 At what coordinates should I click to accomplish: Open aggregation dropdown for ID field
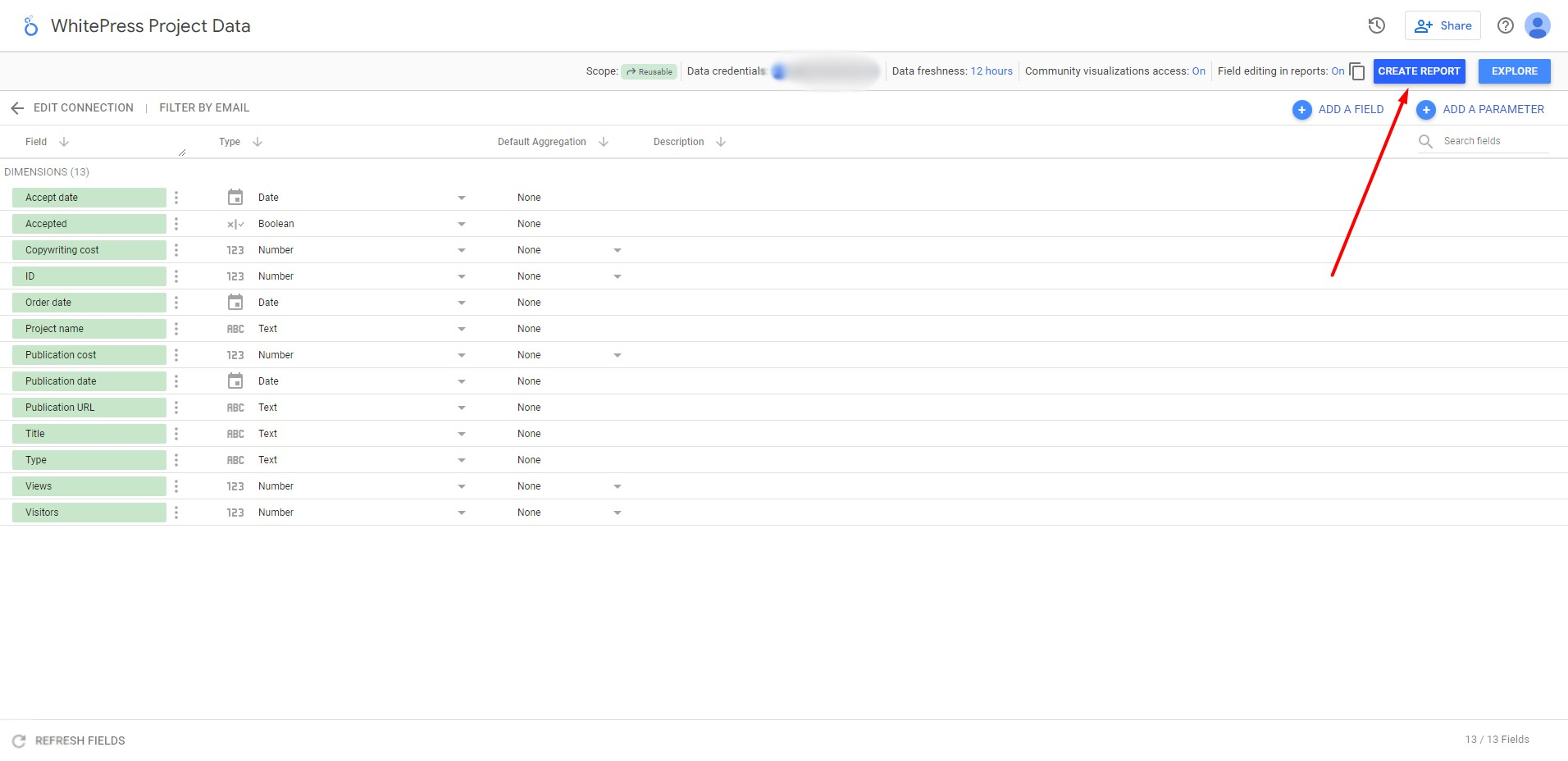618,276
